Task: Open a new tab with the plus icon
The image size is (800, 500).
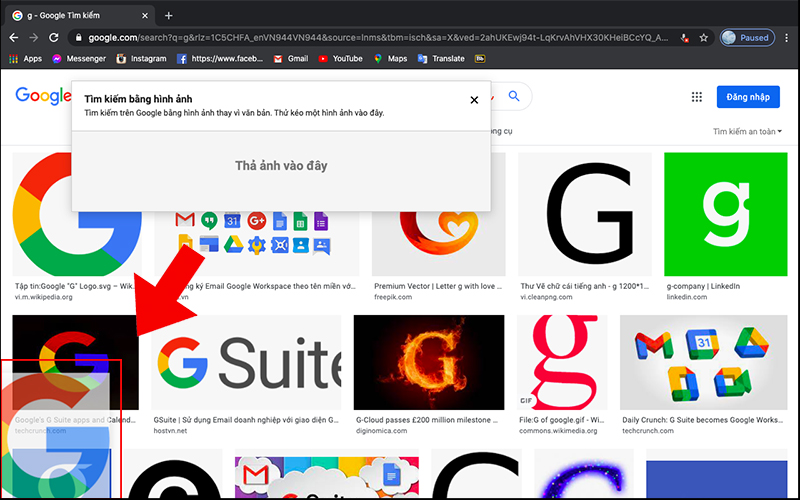Action: point(168,16)
